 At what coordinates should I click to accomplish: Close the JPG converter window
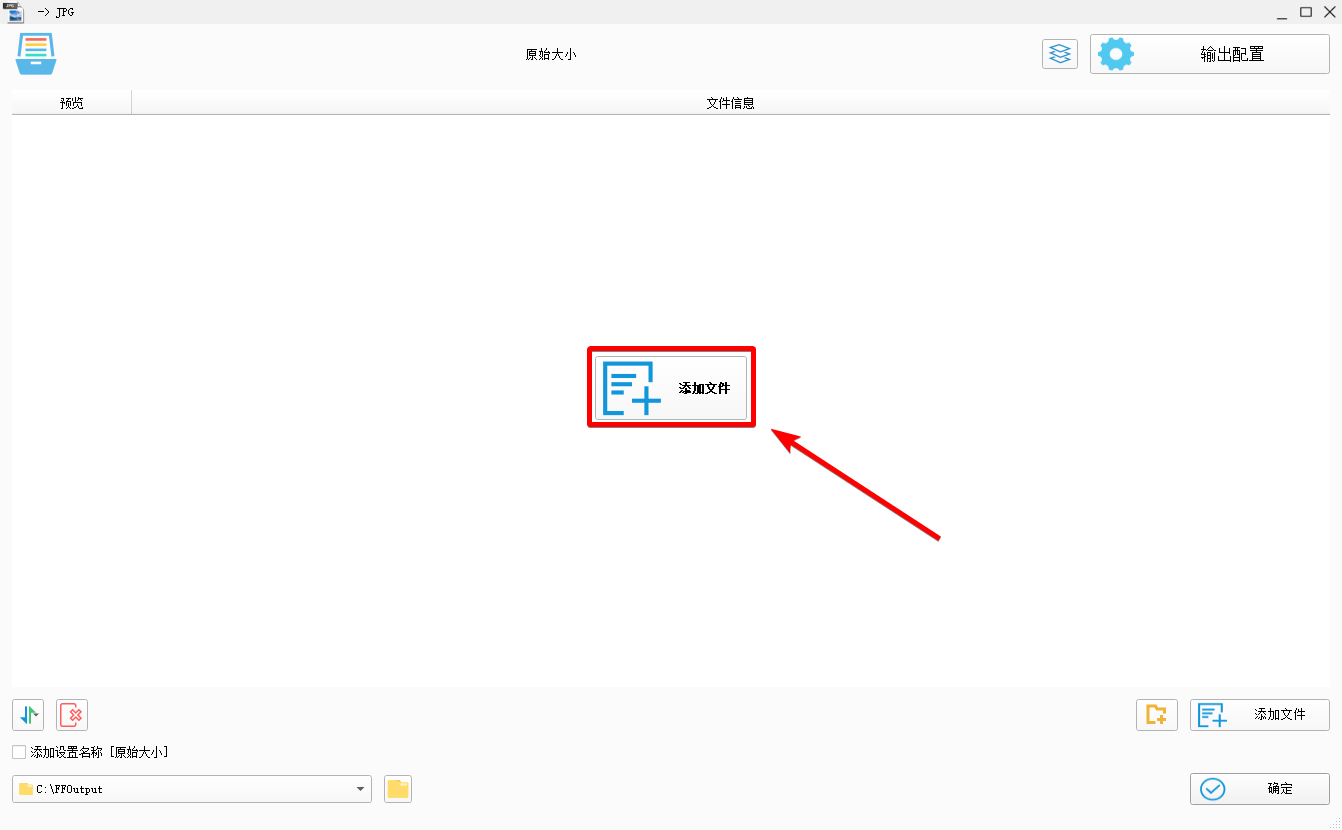pos(1329,12)
